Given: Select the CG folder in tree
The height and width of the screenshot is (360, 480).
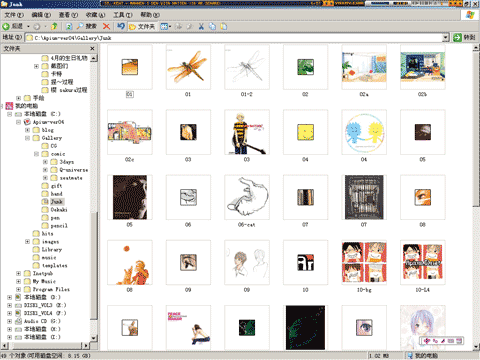Looking at the screenshot, I should 54,146.
